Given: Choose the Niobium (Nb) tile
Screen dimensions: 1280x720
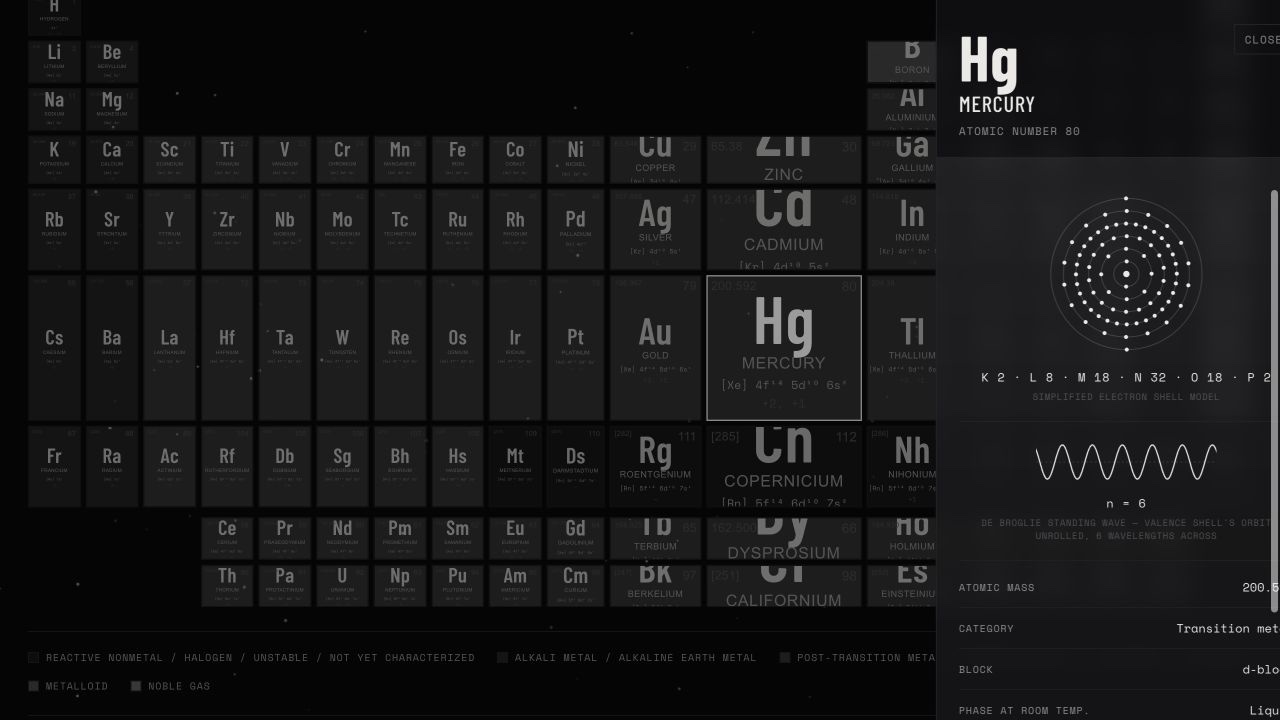Looking at the screenshot, I should point(285,229).
